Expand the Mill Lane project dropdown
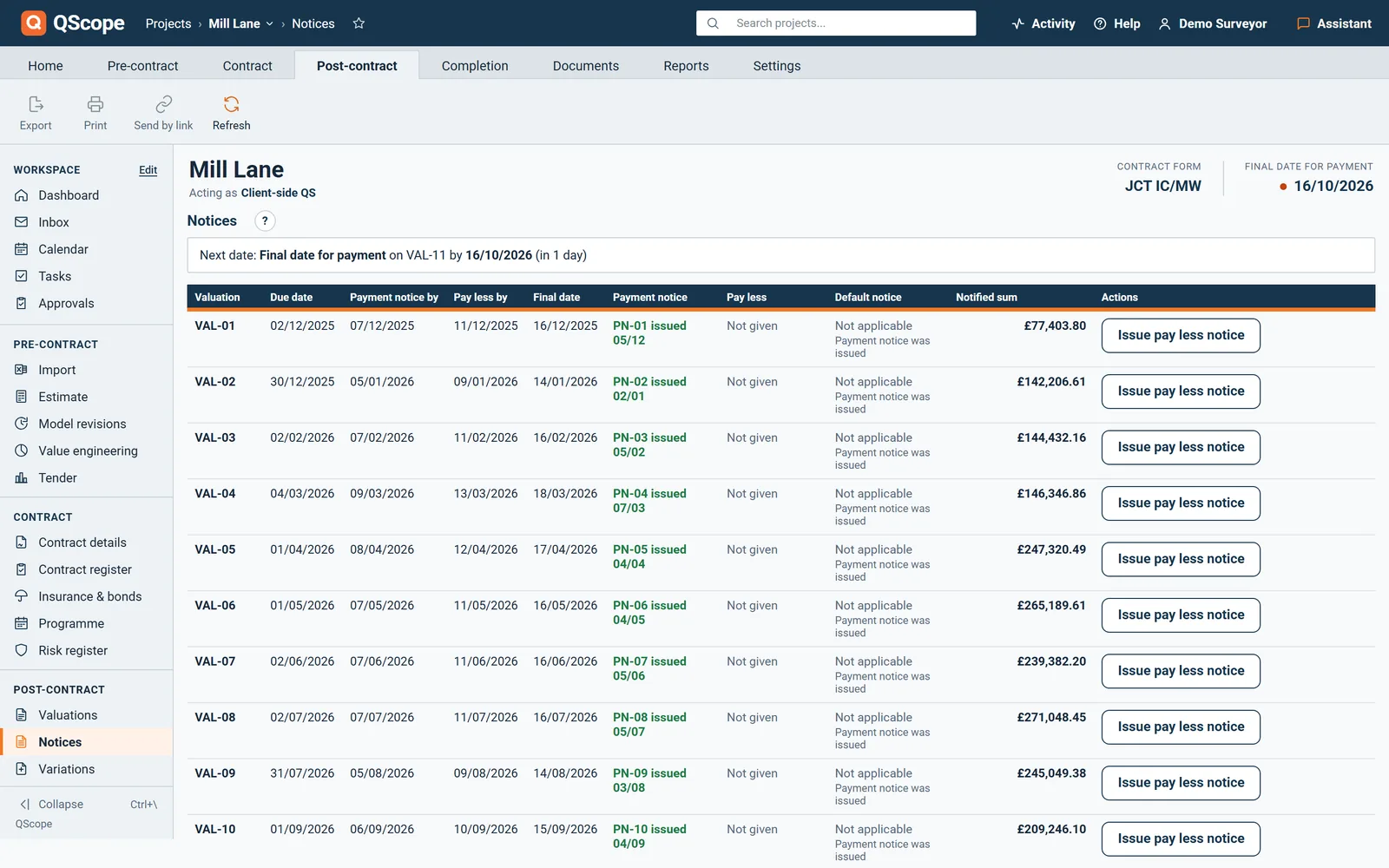This screenshot has width=1389, height=868. (241, 23)
